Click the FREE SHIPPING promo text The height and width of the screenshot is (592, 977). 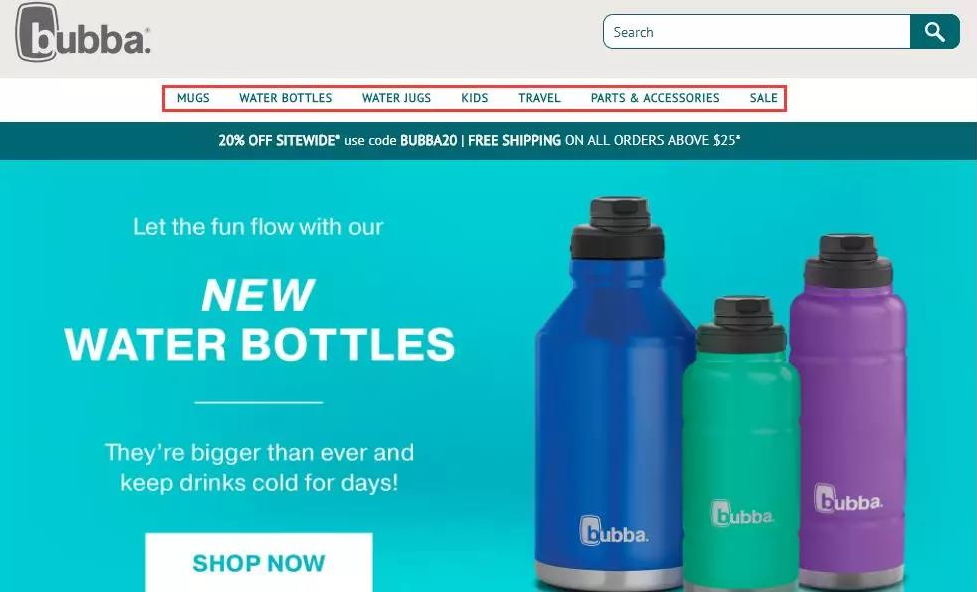tap(514, 141)
